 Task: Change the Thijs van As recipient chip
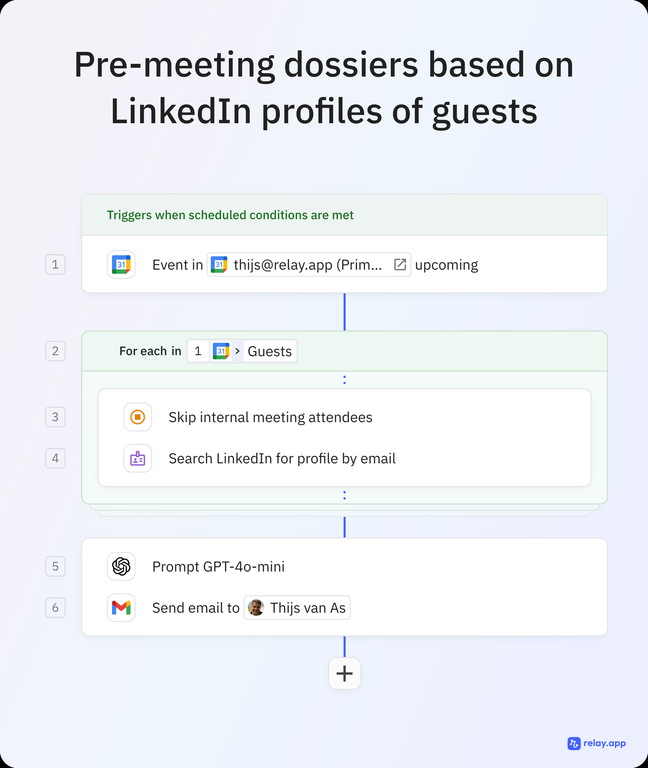coord(298,608)
